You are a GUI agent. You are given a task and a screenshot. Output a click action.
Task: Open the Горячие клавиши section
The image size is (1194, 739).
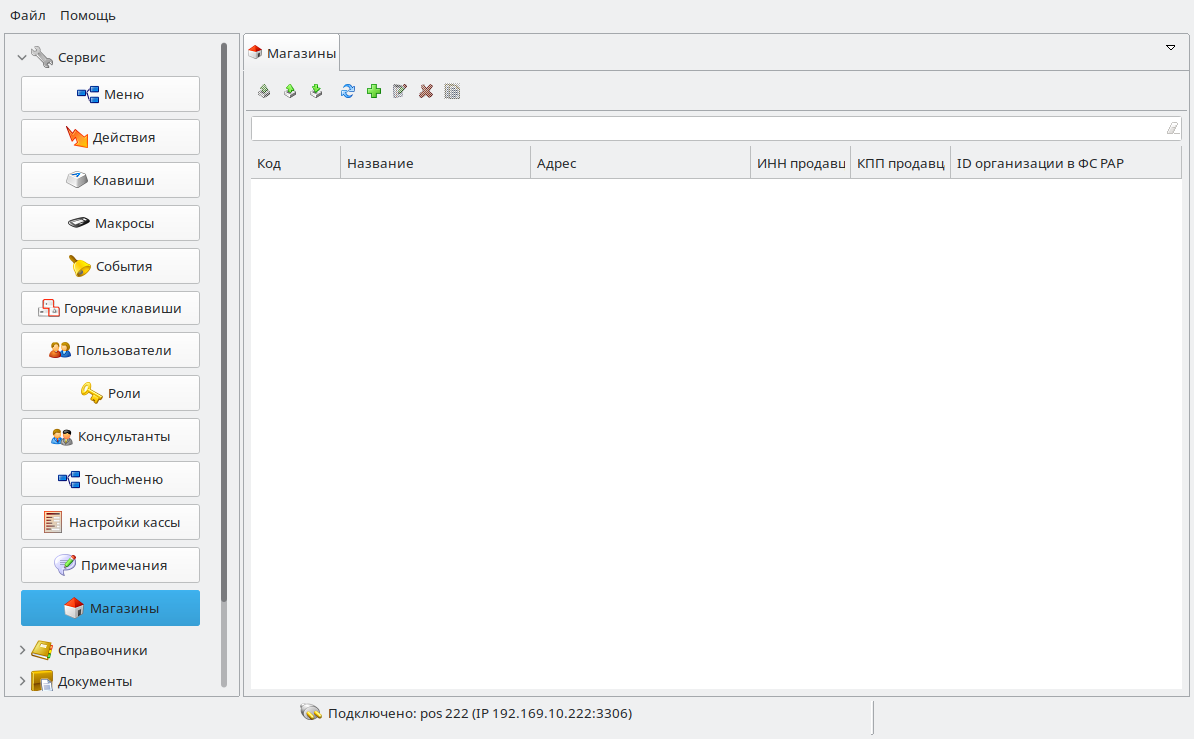click(110, 309)
